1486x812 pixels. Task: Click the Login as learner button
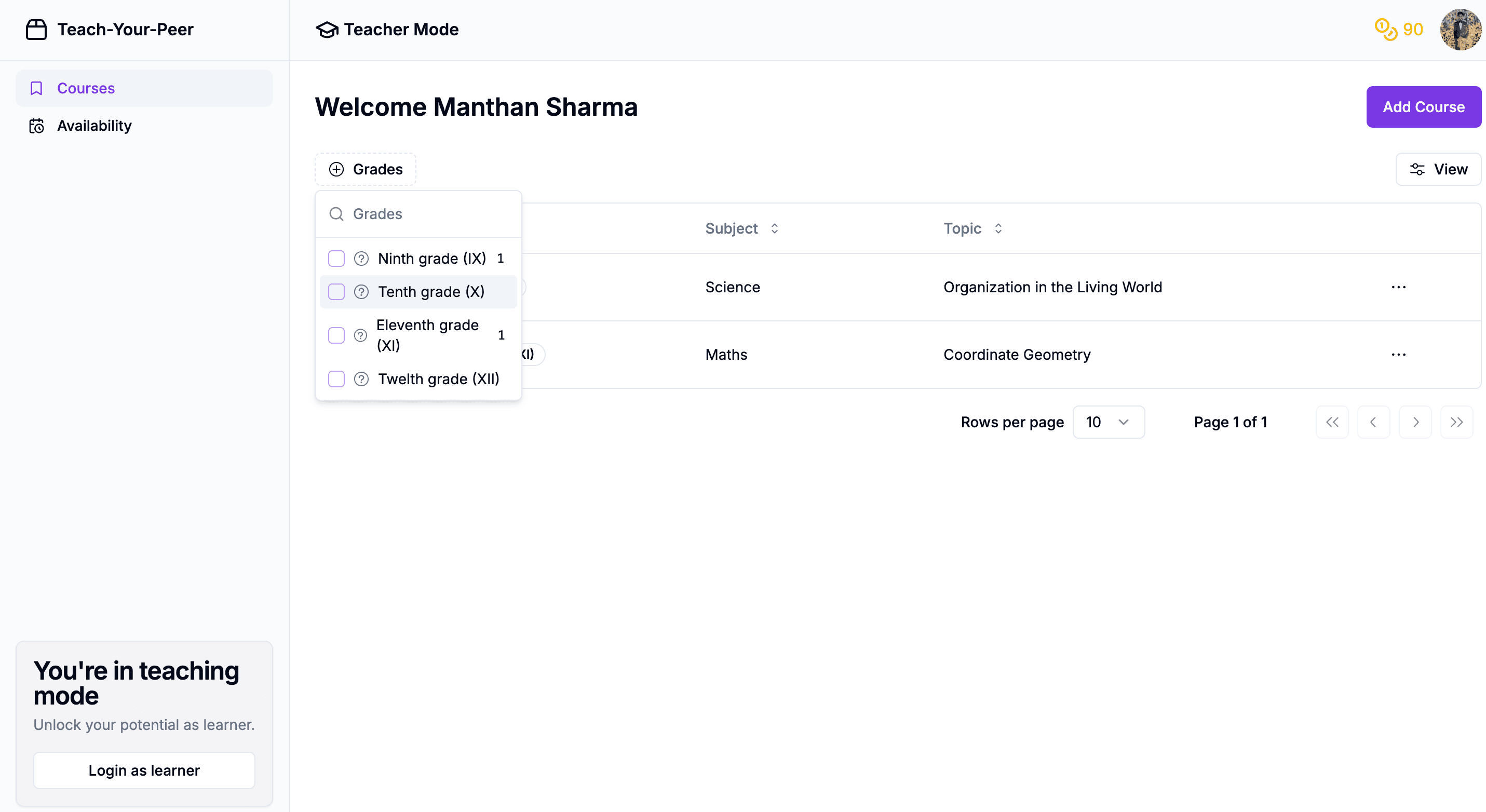(144, 770)
